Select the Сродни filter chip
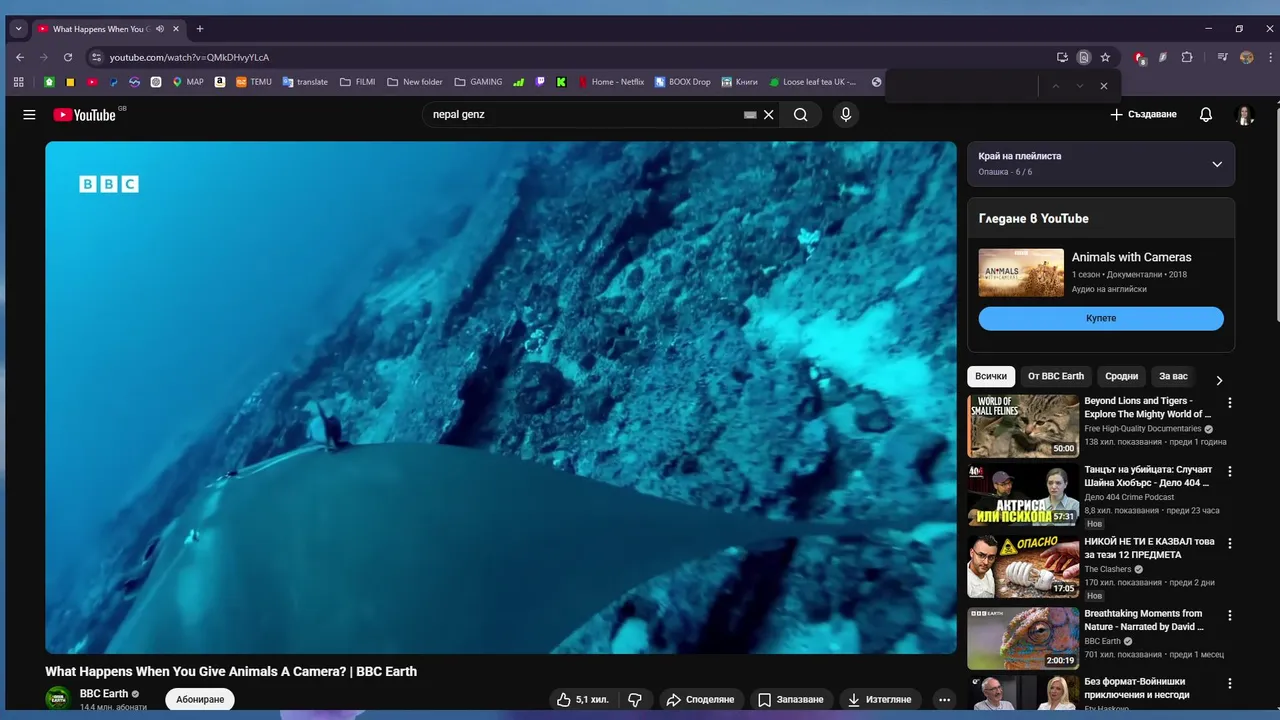The image size is (1280, 720). [1121, 376]
